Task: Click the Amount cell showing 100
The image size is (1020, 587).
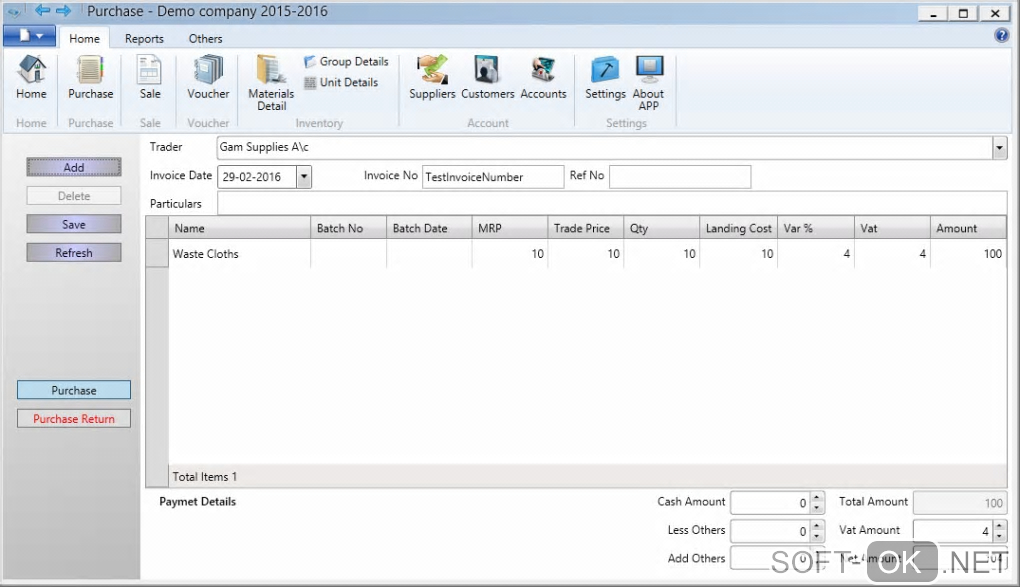Action: pos(968,254)
